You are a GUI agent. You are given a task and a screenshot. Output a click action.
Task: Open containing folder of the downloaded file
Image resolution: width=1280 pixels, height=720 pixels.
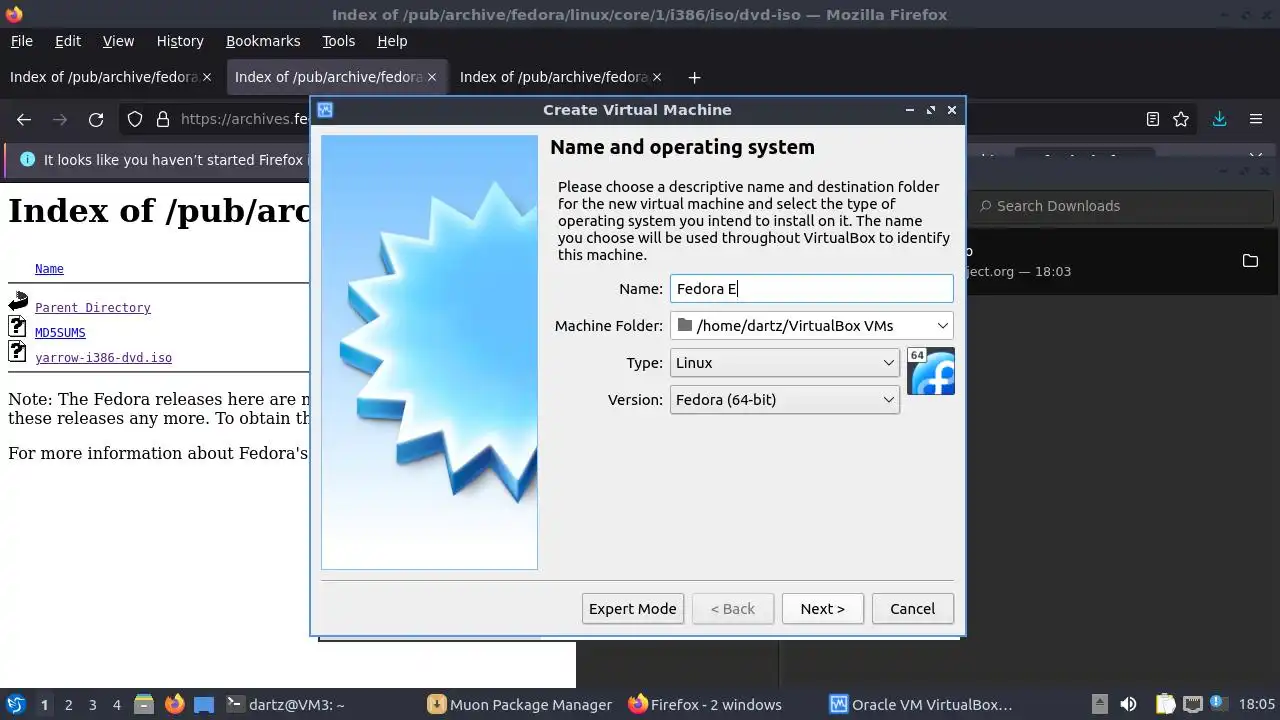coord(1250,261)
